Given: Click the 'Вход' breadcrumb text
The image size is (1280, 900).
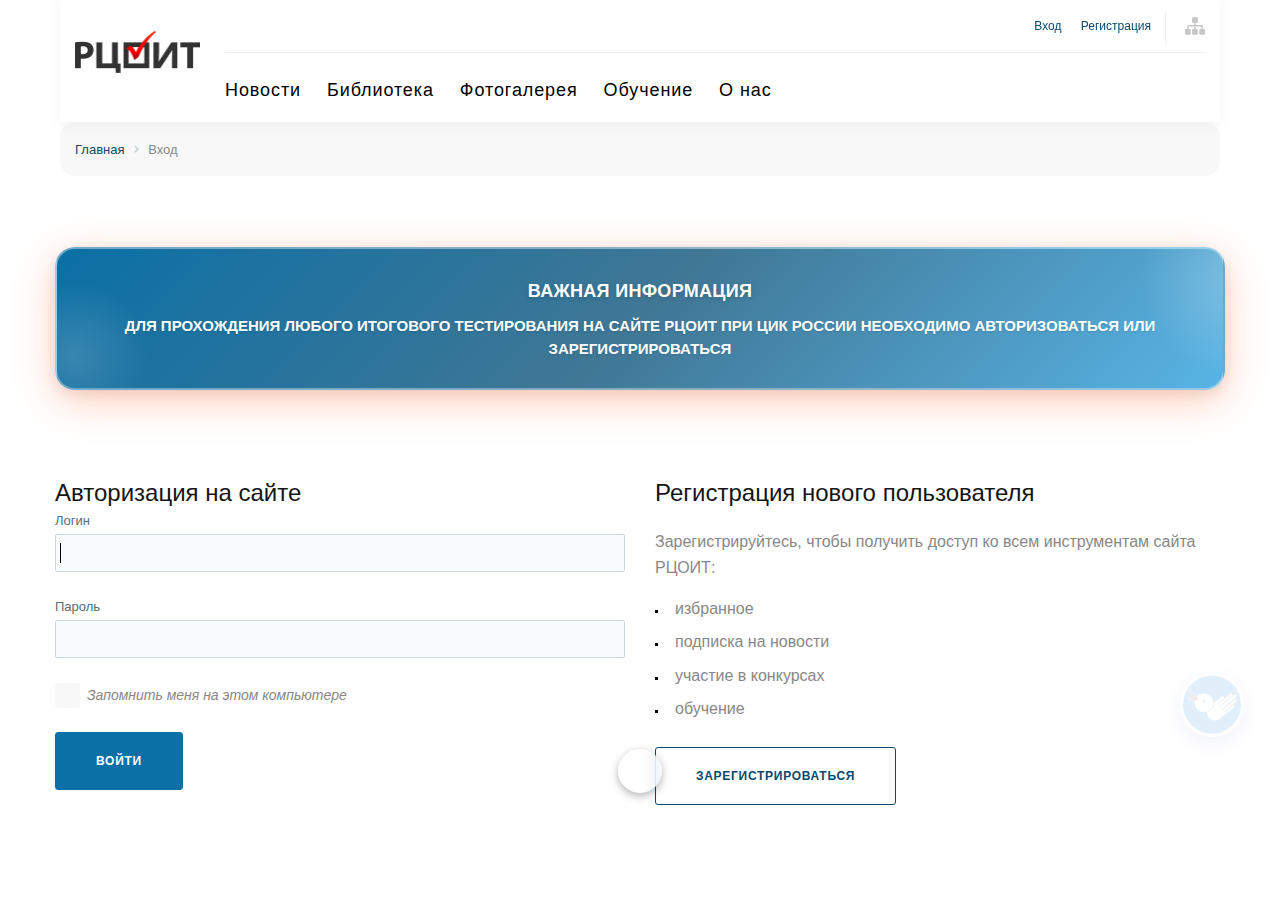Looking at the screenshot, I should click(163, 150).
